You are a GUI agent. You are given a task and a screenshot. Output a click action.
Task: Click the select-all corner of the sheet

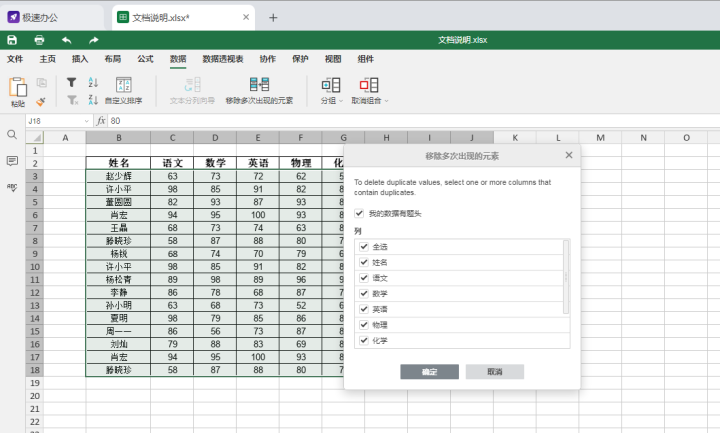click(x=34, y=137)
